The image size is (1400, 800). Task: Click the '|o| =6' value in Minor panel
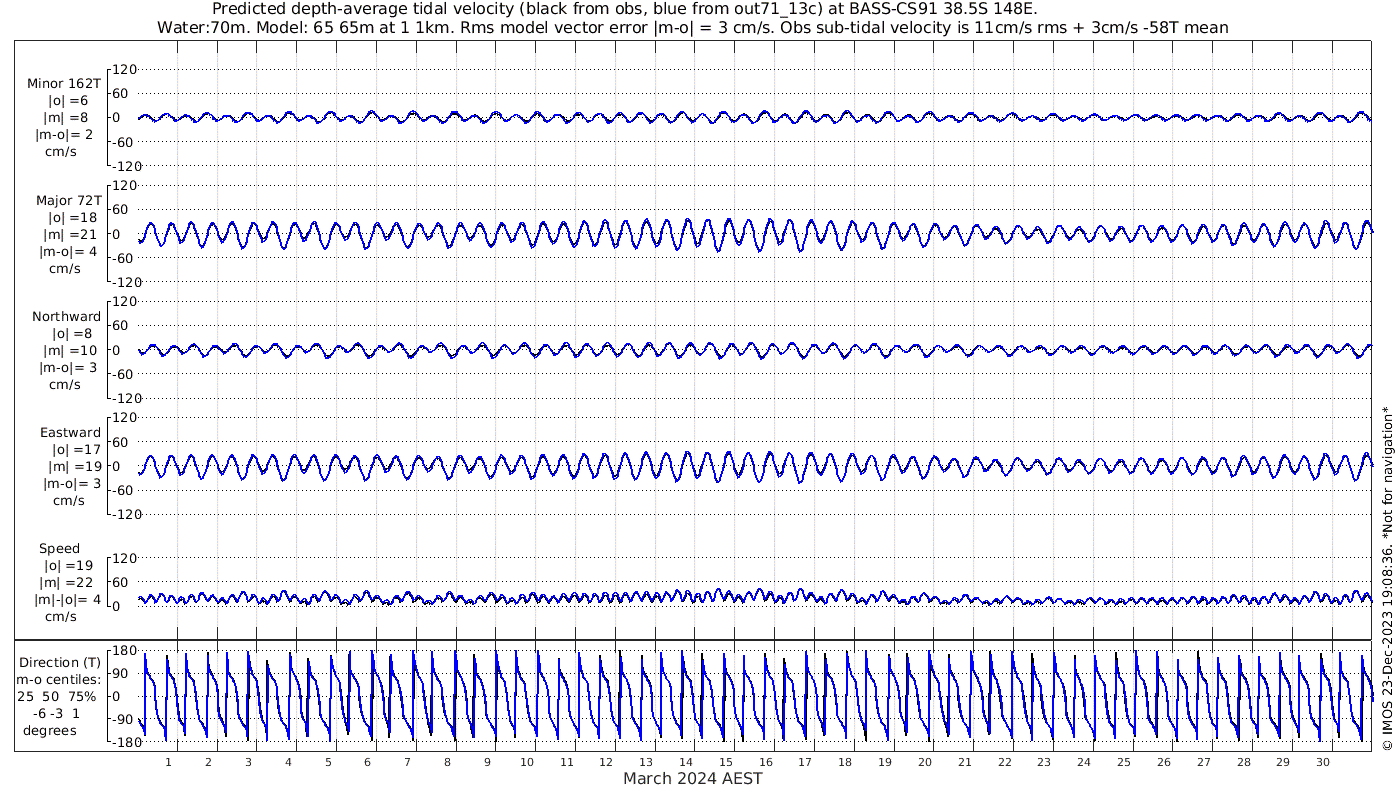pos(68,101)
